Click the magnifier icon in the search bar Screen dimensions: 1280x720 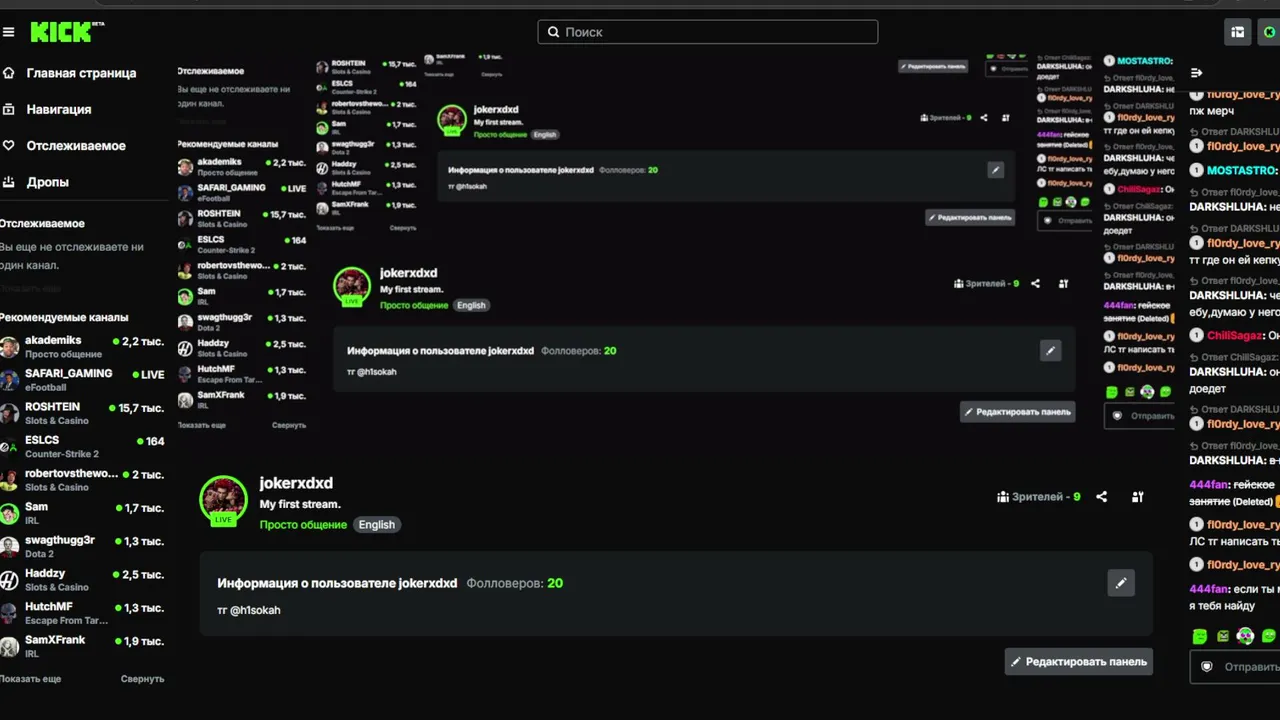(x=552, y=32)
